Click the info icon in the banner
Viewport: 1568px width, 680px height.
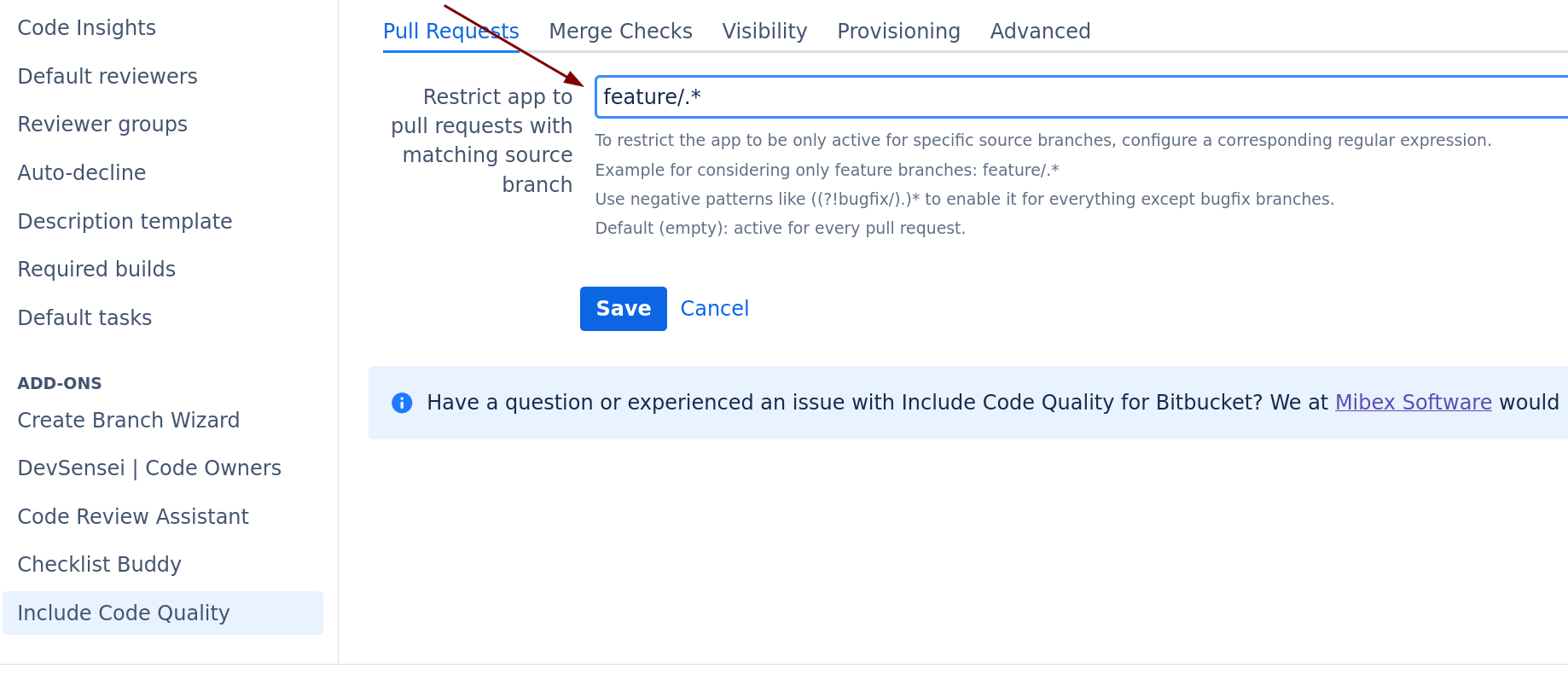(x=402, y=403)
